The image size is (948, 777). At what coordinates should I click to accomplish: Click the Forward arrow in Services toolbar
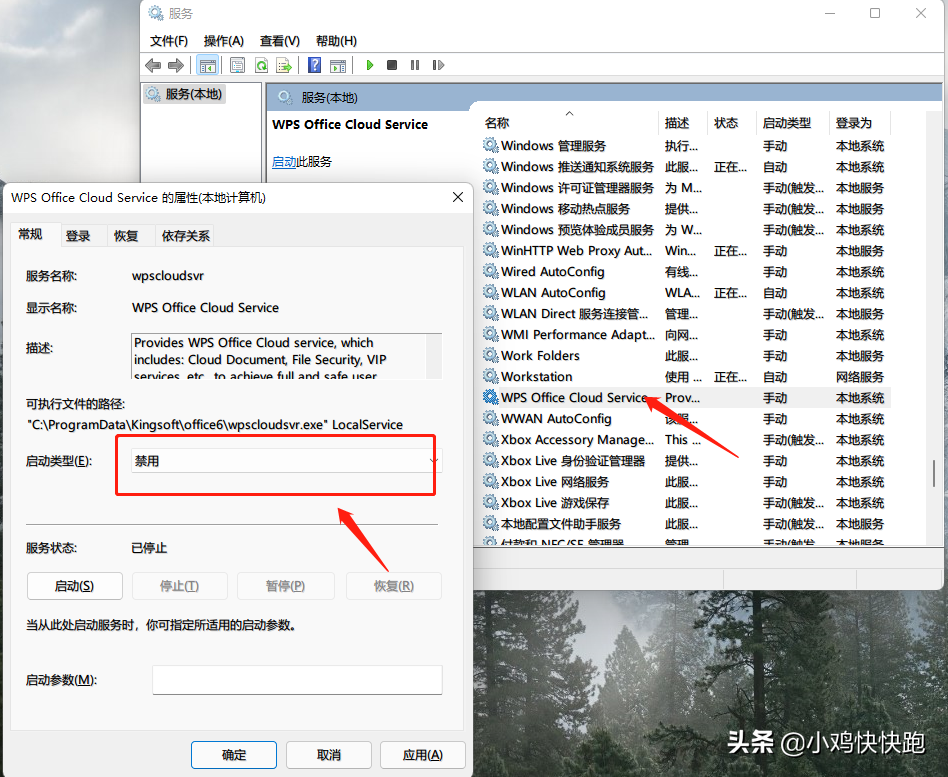pos(175,65)
